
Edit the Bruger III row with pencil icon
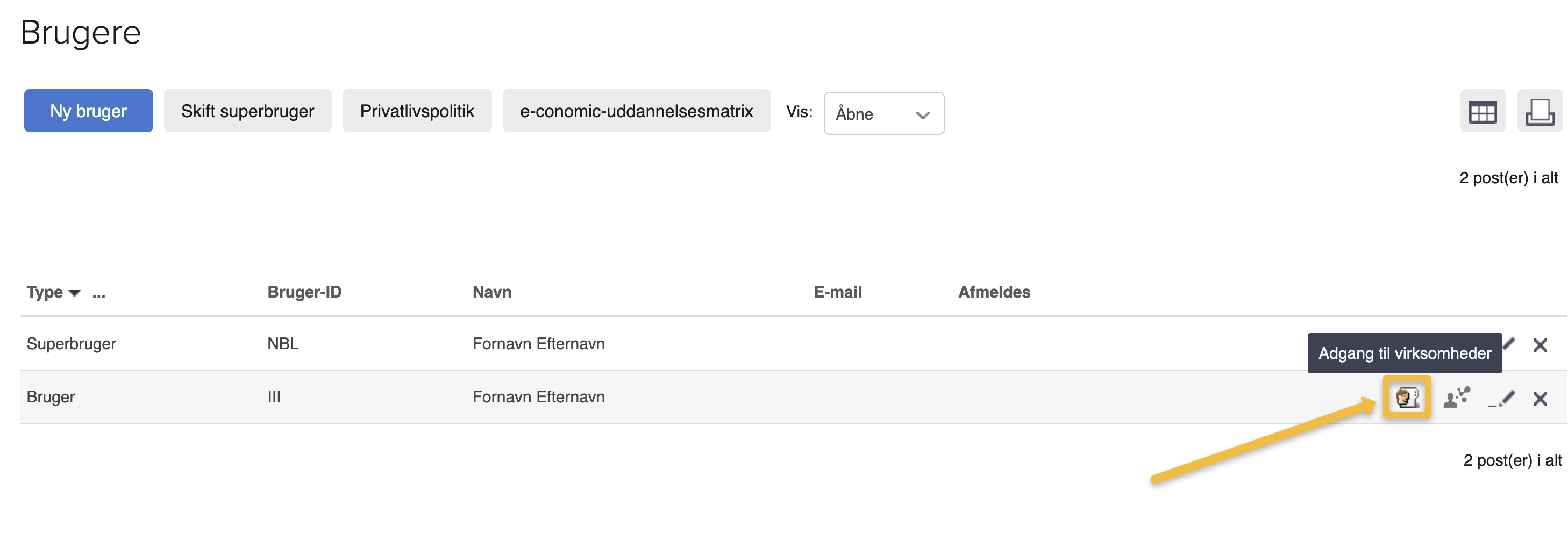coord(1502,399)
